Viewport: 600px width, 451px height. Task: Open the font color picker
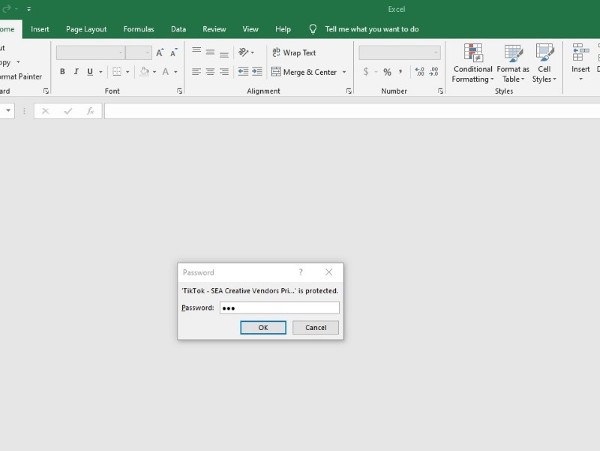coord(177,72)
